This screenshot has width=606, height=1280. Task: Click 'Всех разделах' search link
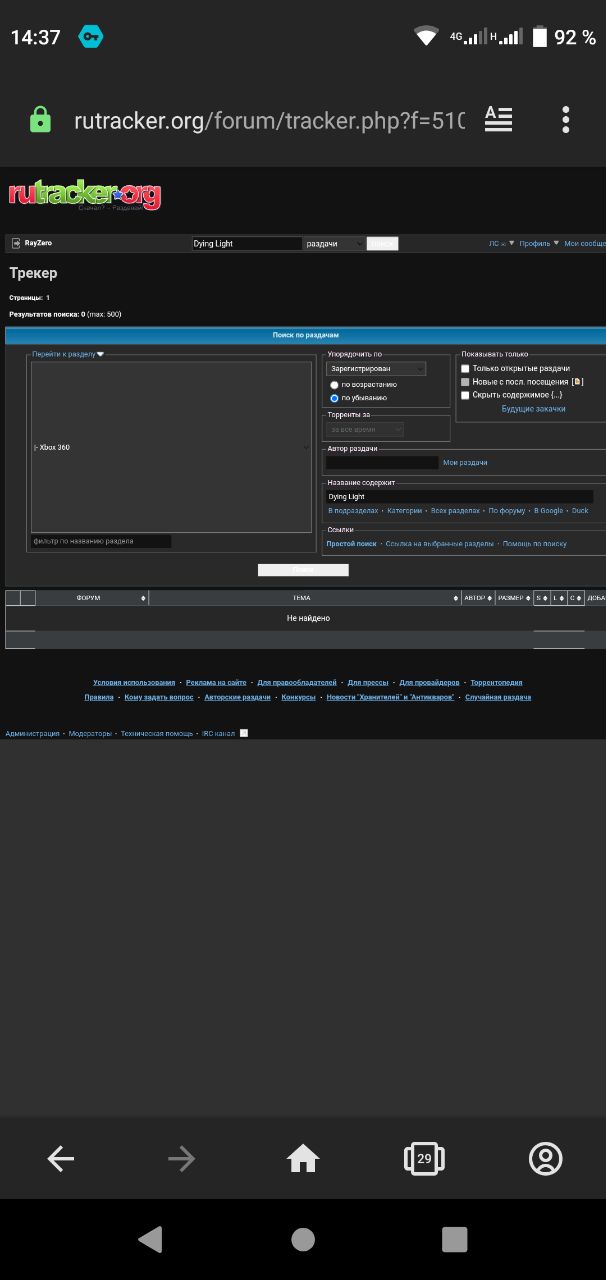[455, 511]
